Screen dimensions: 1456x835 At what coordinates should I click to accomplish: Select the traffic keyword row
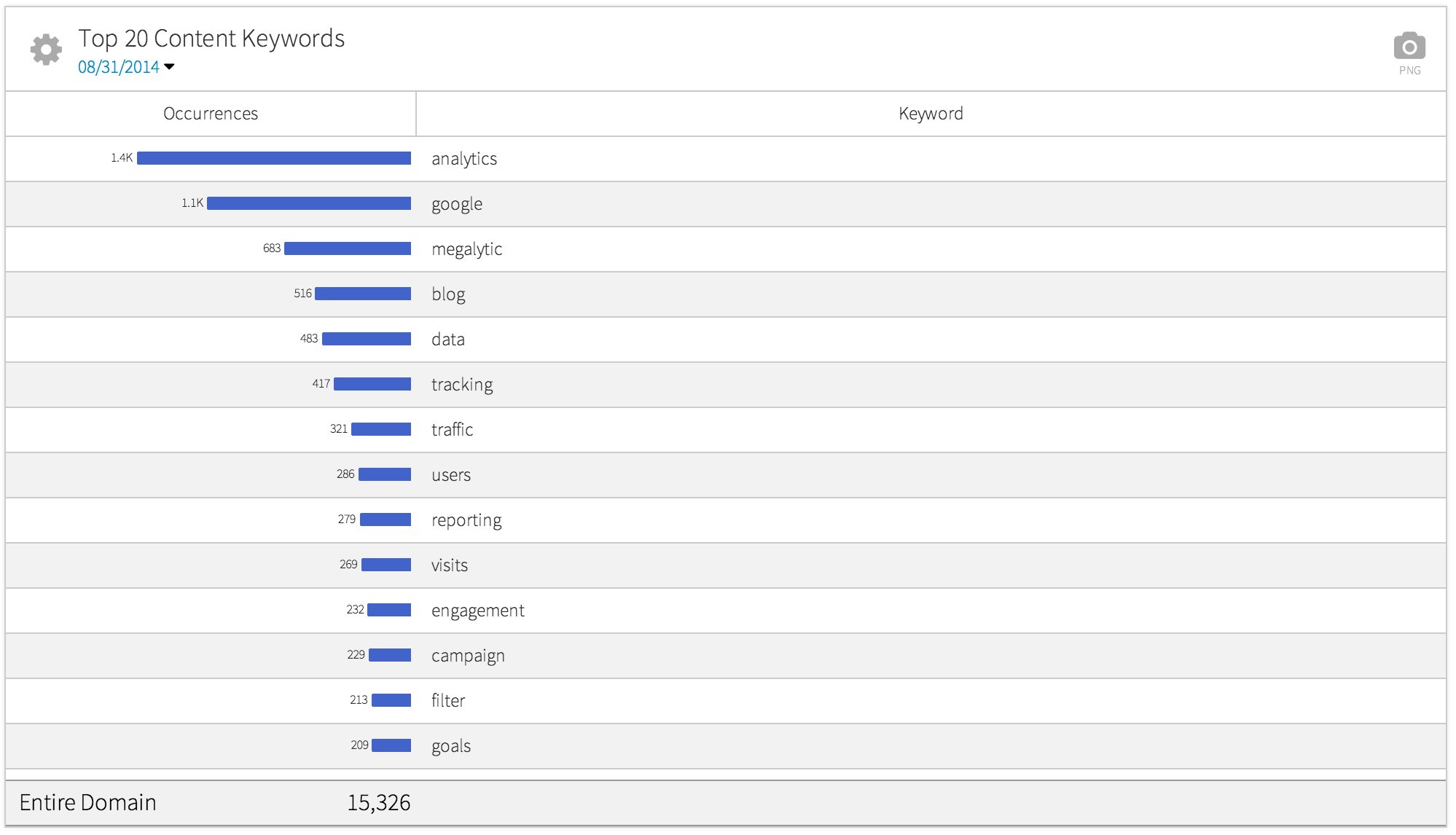(452, 430)
